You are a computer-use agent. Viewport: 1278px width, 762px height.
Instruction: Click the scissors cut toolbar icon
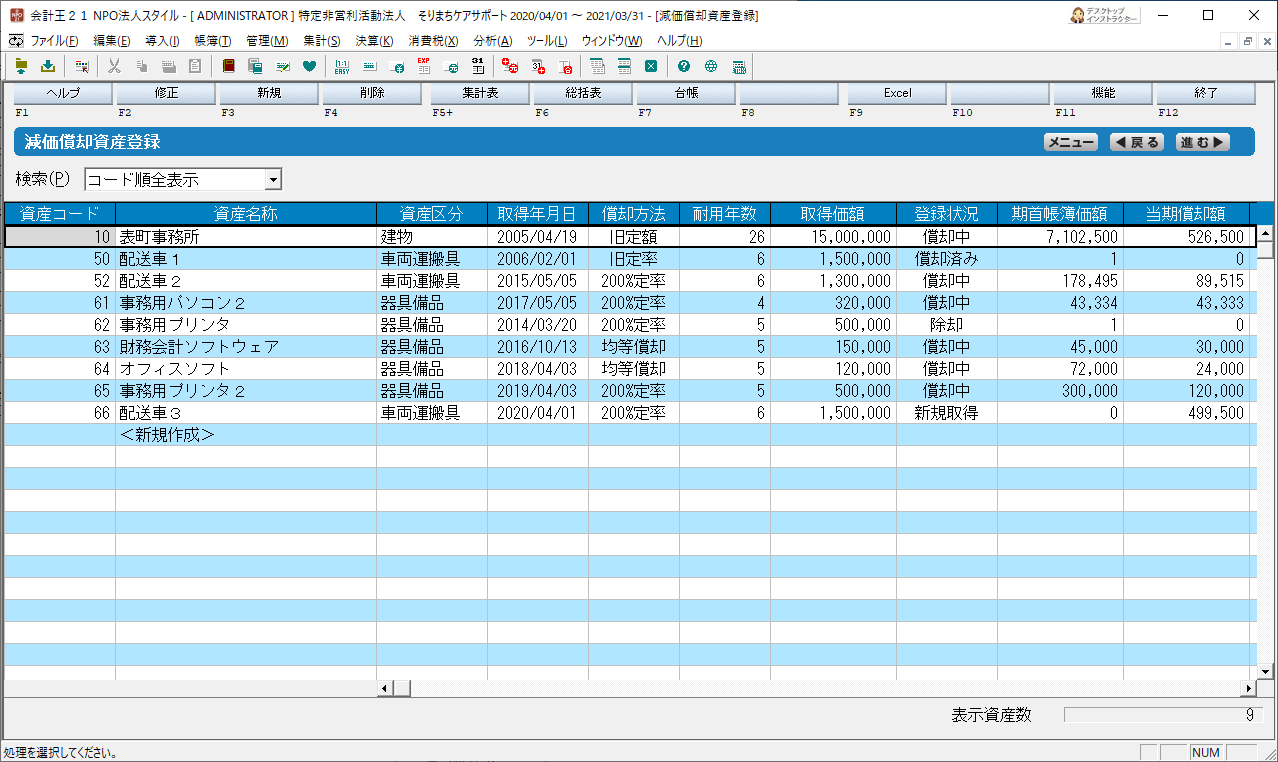[x=114, y=67]
